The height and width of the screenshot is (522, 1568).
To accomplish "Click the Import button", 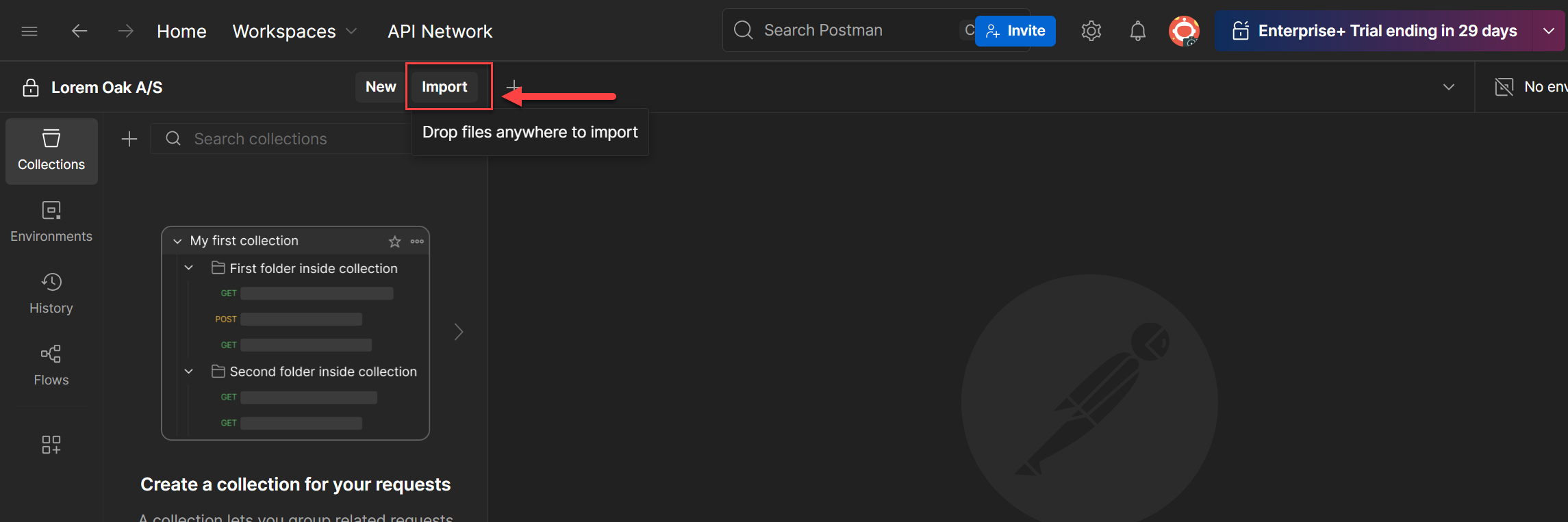I will tap(444, 87).
